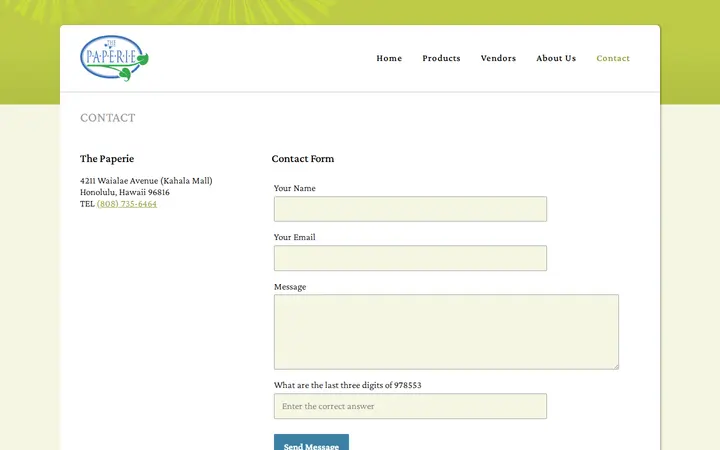
Task: Open the Vendors menu item
Action: 498,58
